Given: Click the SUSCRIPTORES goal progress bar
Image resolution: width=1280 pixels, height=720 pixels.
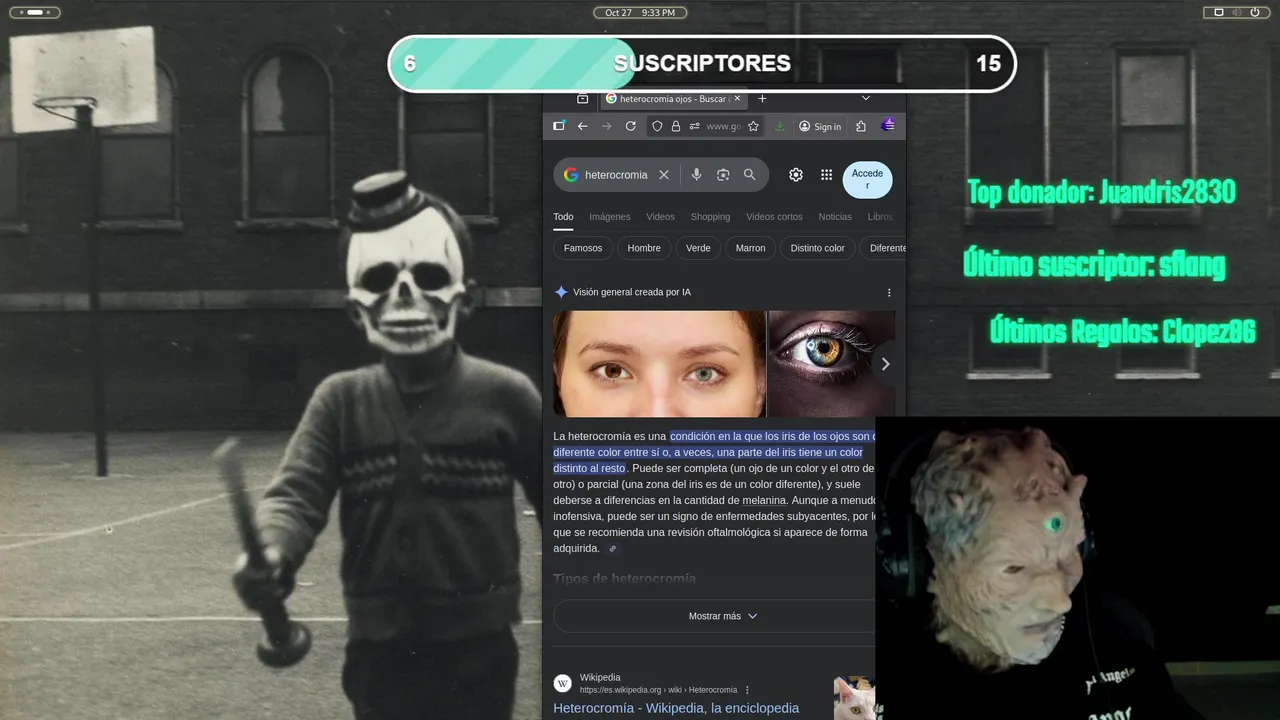Looking at the screenshot, I should [702, 63].
